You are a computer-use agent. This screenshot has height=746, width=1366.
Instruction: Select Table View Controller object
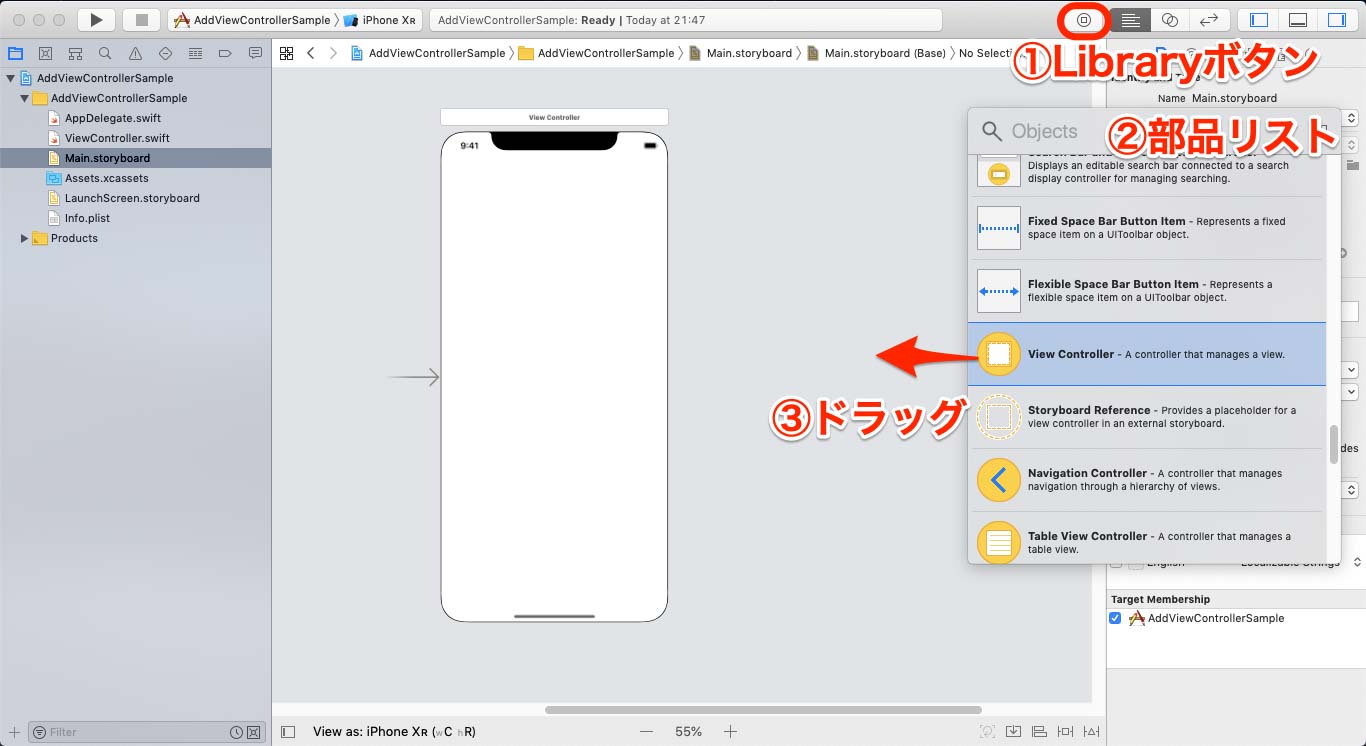[x=1147, y=538]
